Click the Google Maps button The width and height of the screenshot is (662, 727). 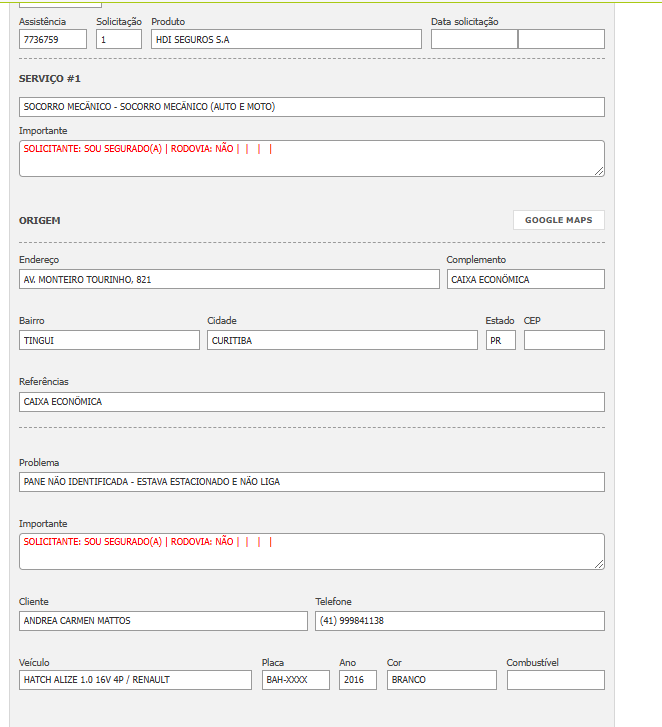pos(558,220)
